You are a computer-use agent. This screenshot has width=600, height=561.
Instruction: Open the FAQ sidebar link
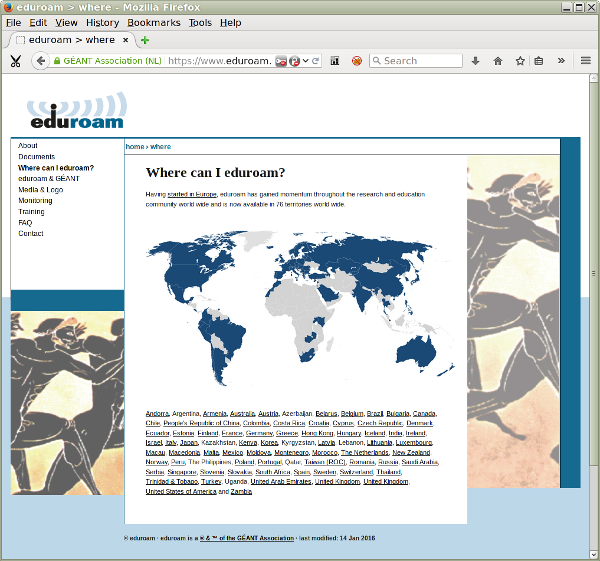(x=25, y=222)
